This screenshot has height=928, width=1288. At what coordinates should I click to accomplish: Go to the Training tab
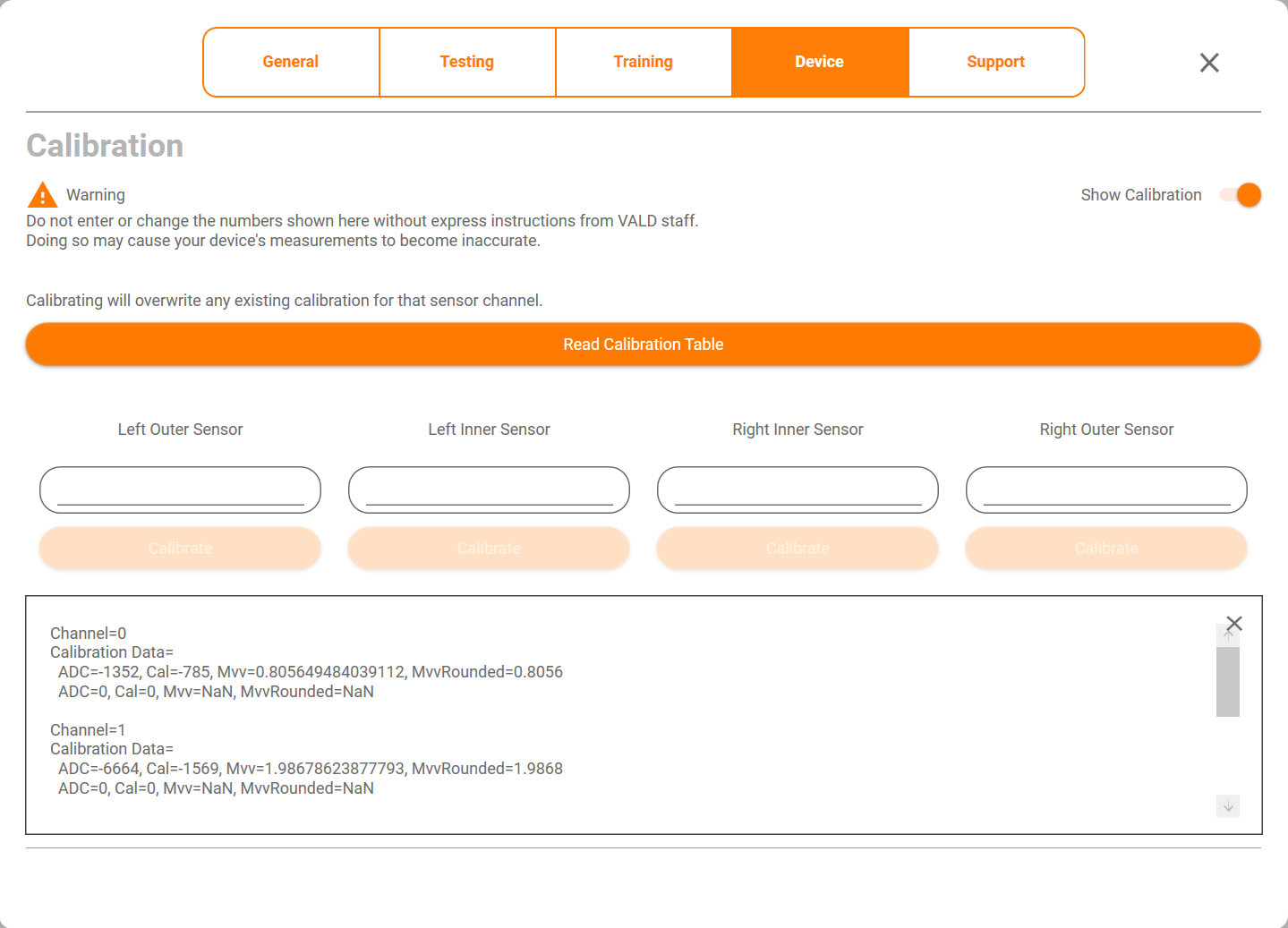click(644, 62)
